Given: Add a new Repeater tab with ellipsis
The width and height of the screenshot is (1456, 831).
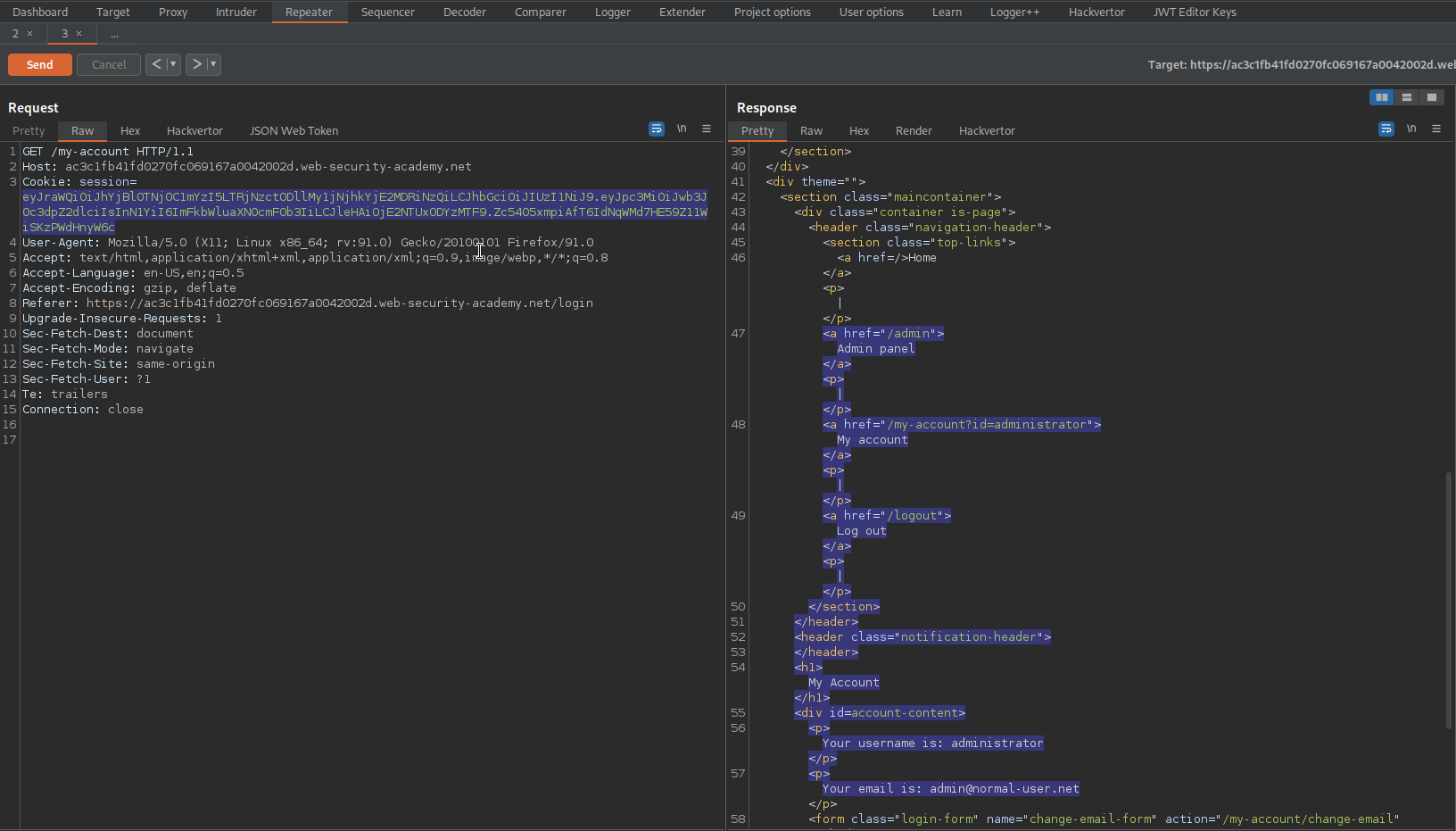Looking at the screenshot, I should 114,34.
